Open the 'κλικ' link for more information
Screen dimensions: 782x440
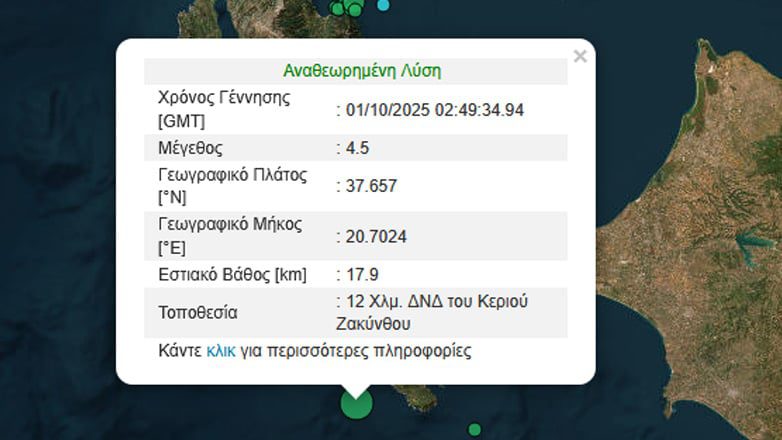point(221,351)
